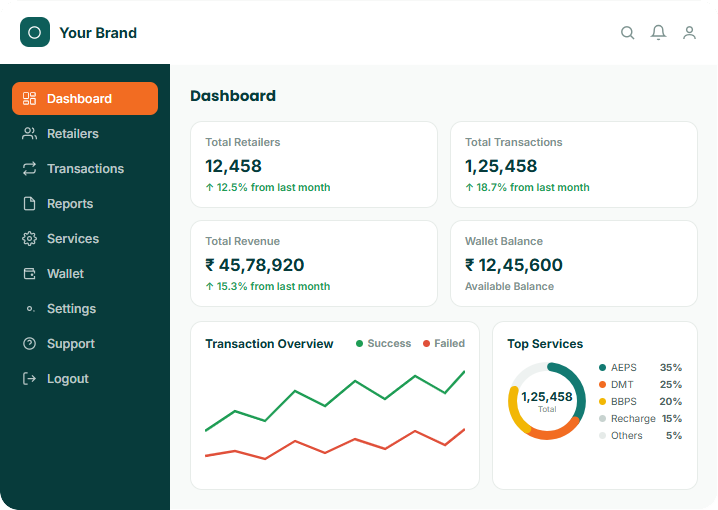The width and height of the screenshot is (718, 510).
Task: Click the Services gear icon in sidebar
Action: click(29, 239)
